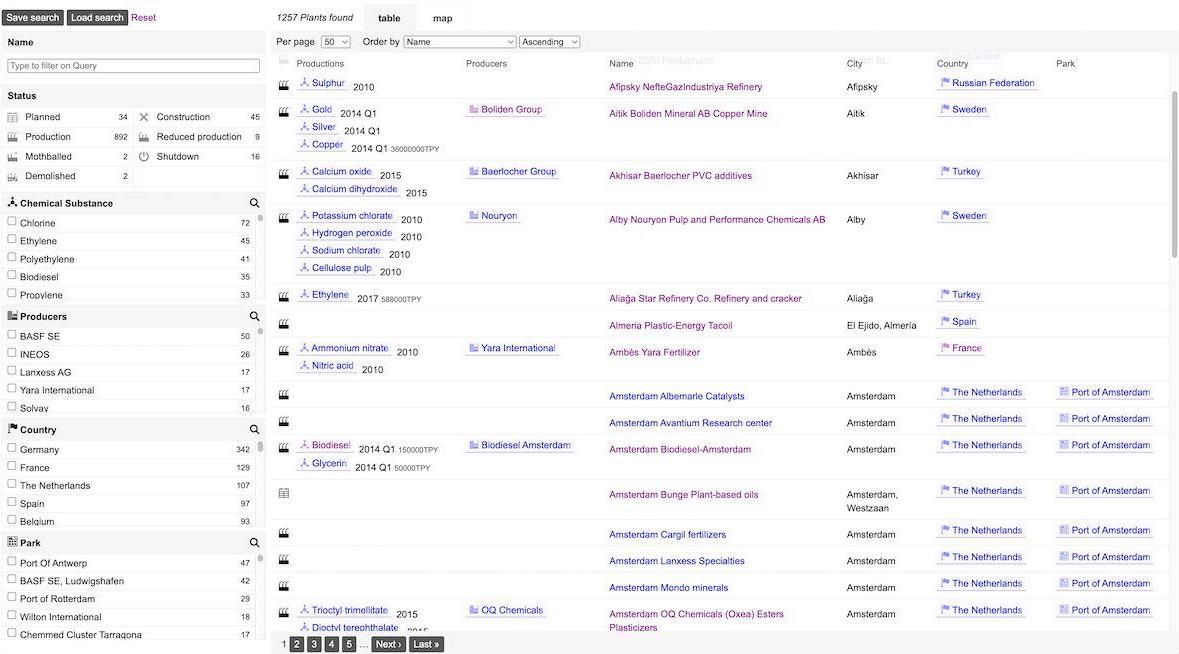This screenshot has height=654, width=1179.
Task: Enable the BASF SE producer filter checkbox
Action: (x=10, y=334)
